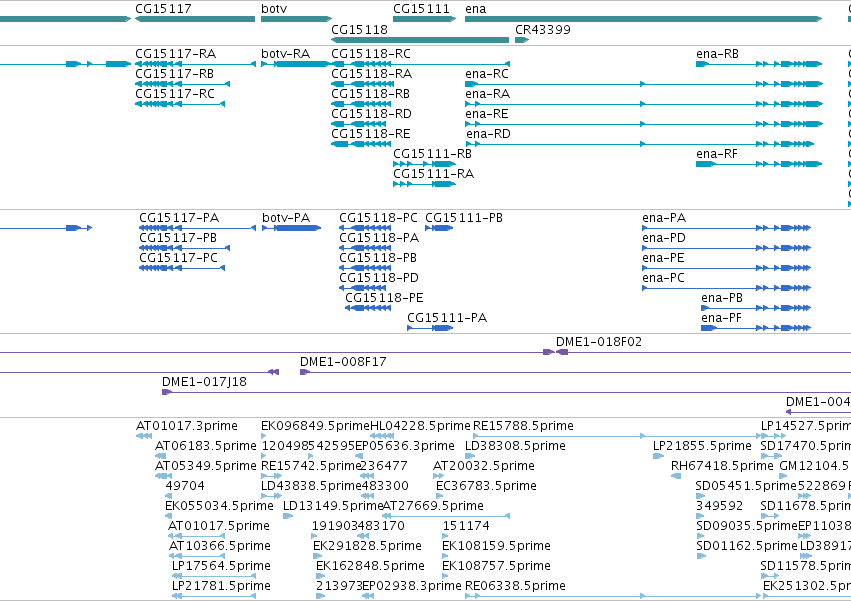Click the ena-RB transcript label
Viewport: 851px width, 601px height.
tap(717, 54)
